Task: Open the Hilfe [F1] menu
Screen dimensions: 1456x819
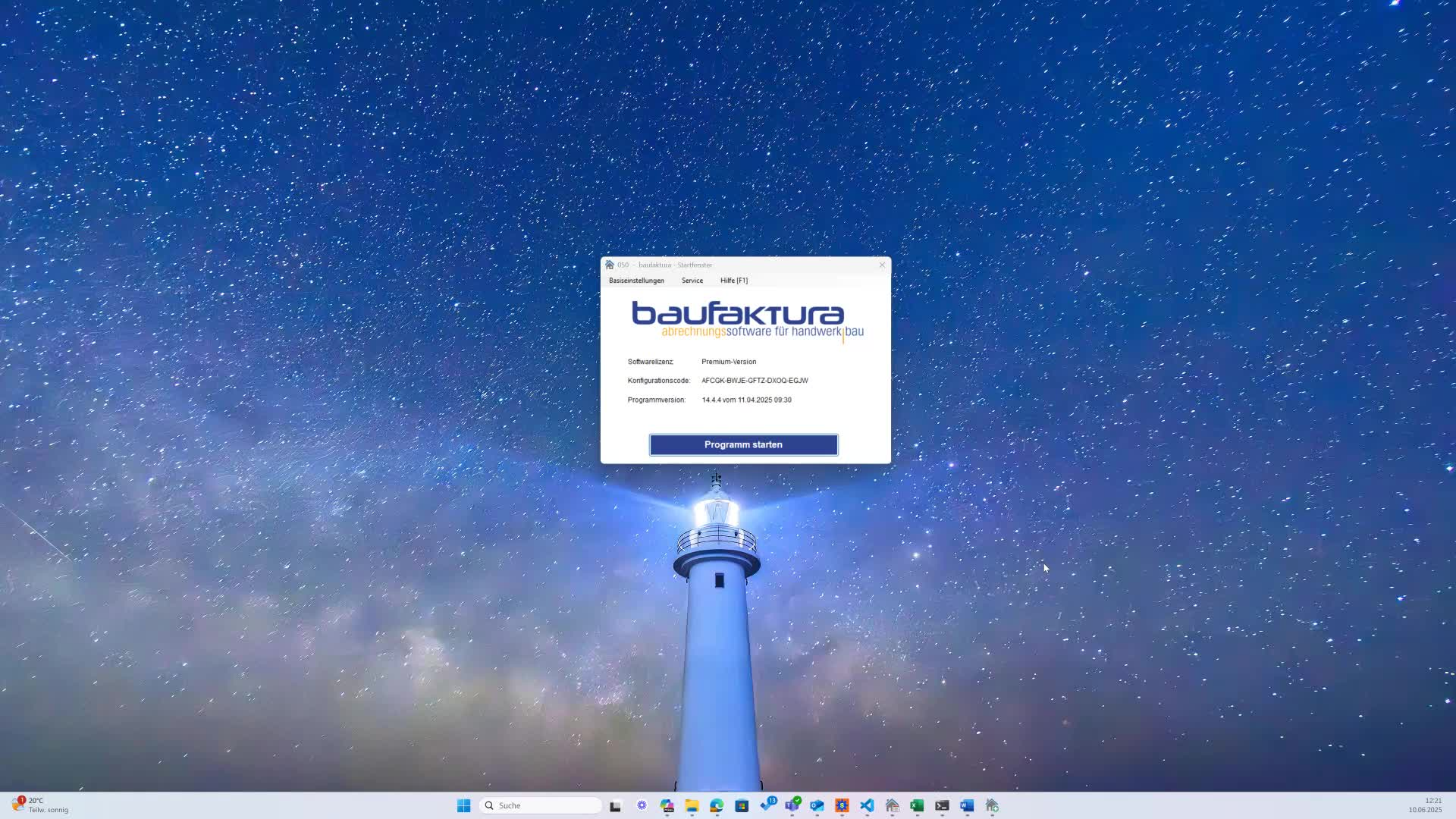Action: point(733,281)
